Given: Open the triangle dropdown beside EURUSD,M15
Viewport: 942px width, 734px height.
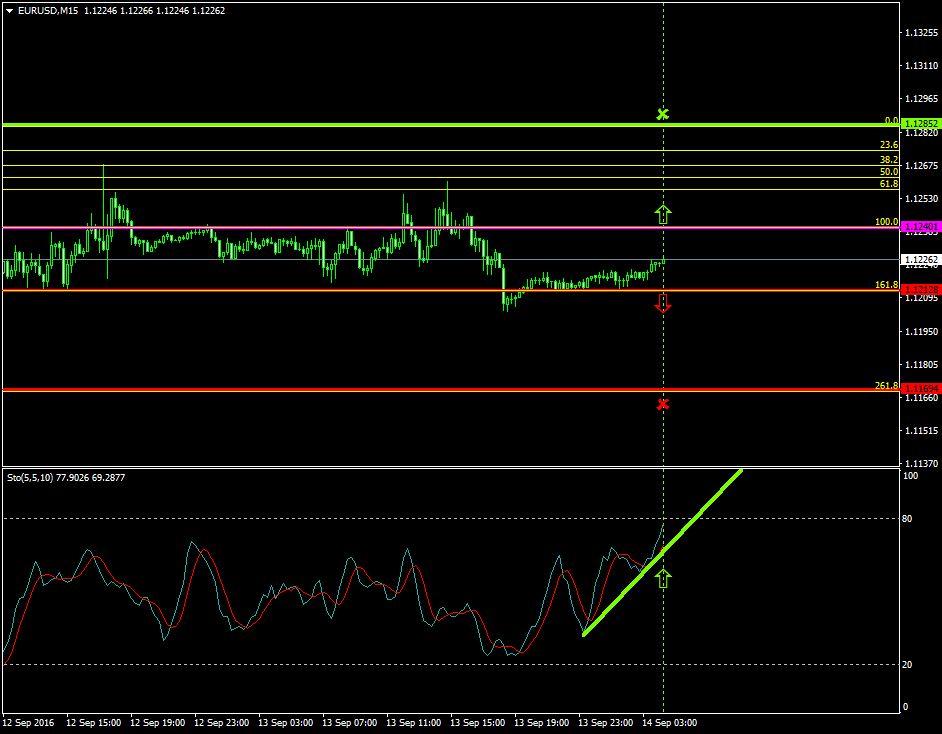Looking at the screenshot, I should point(9,11).
